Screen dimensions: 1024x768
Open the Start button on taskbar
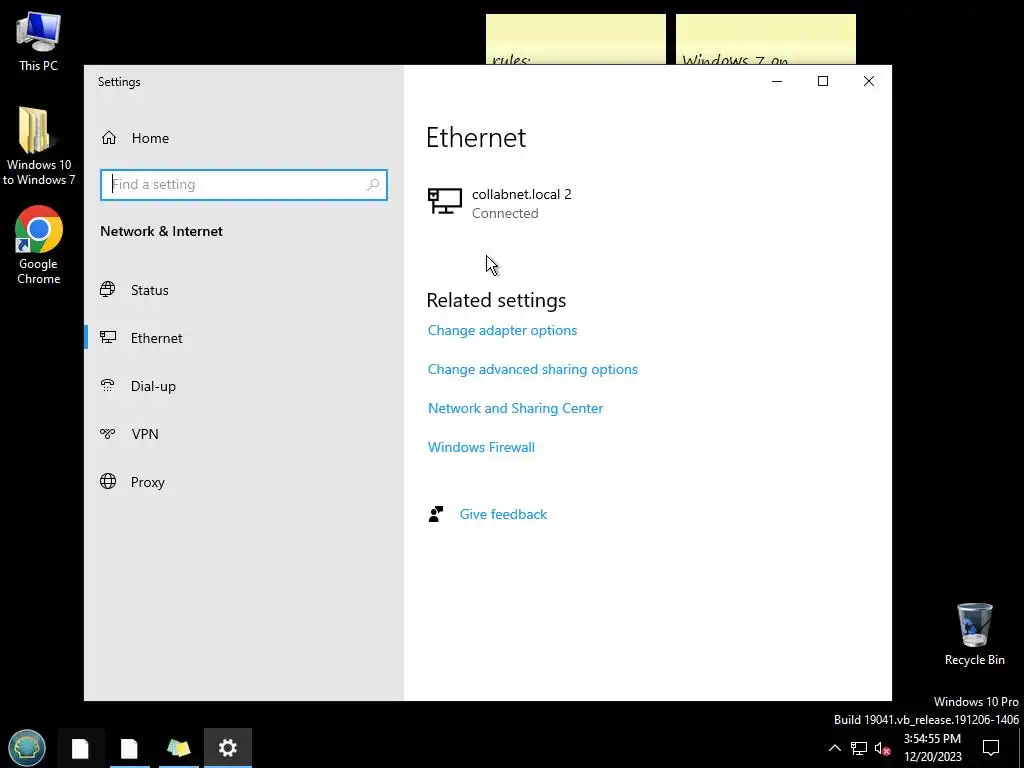(27, 748)
